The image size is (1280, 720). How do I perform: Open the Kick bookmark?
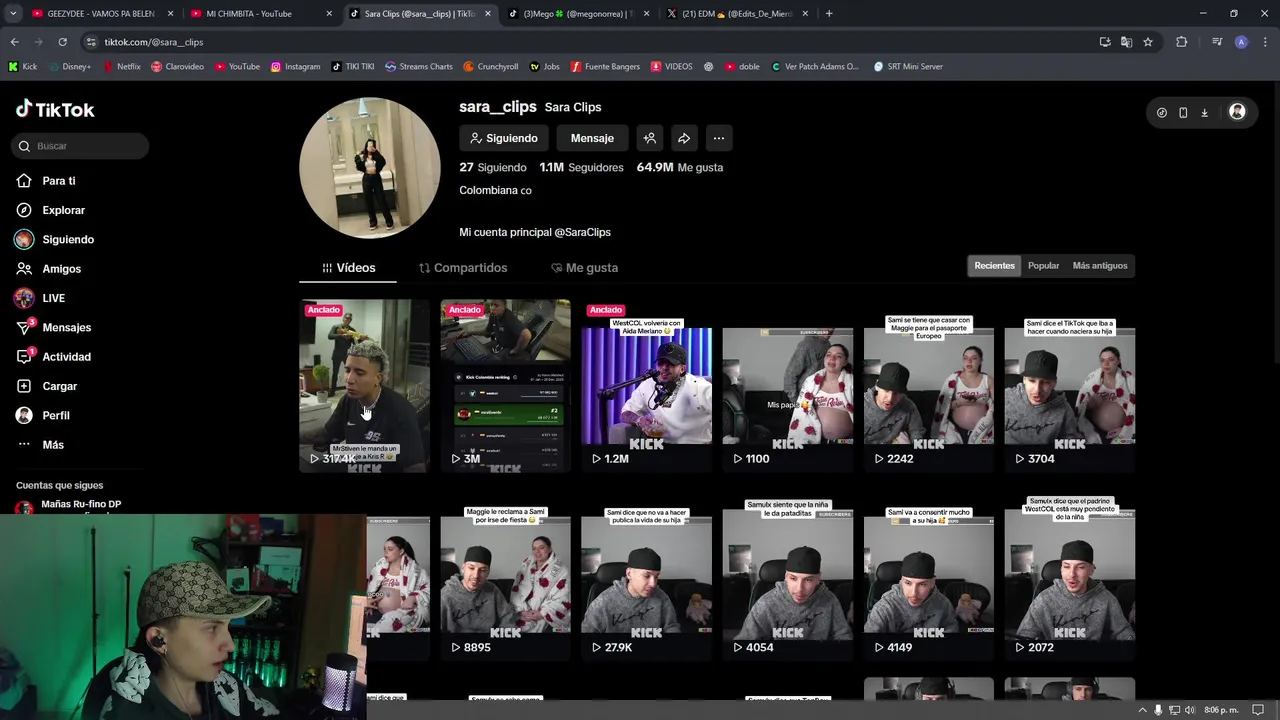[22, 67]
